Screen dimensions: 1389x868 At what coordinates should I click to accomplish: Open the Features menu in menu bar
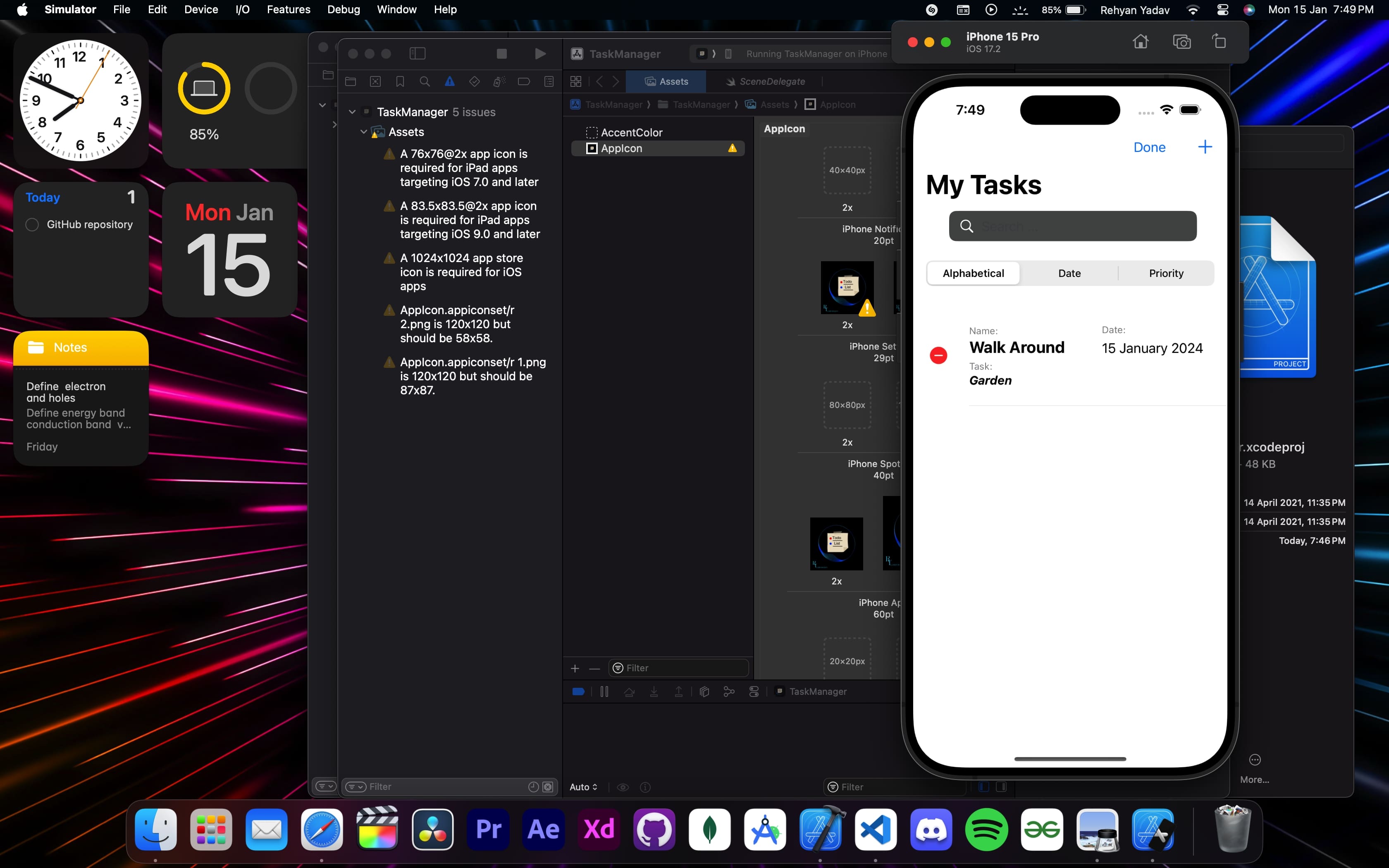(x=288, y=10)
